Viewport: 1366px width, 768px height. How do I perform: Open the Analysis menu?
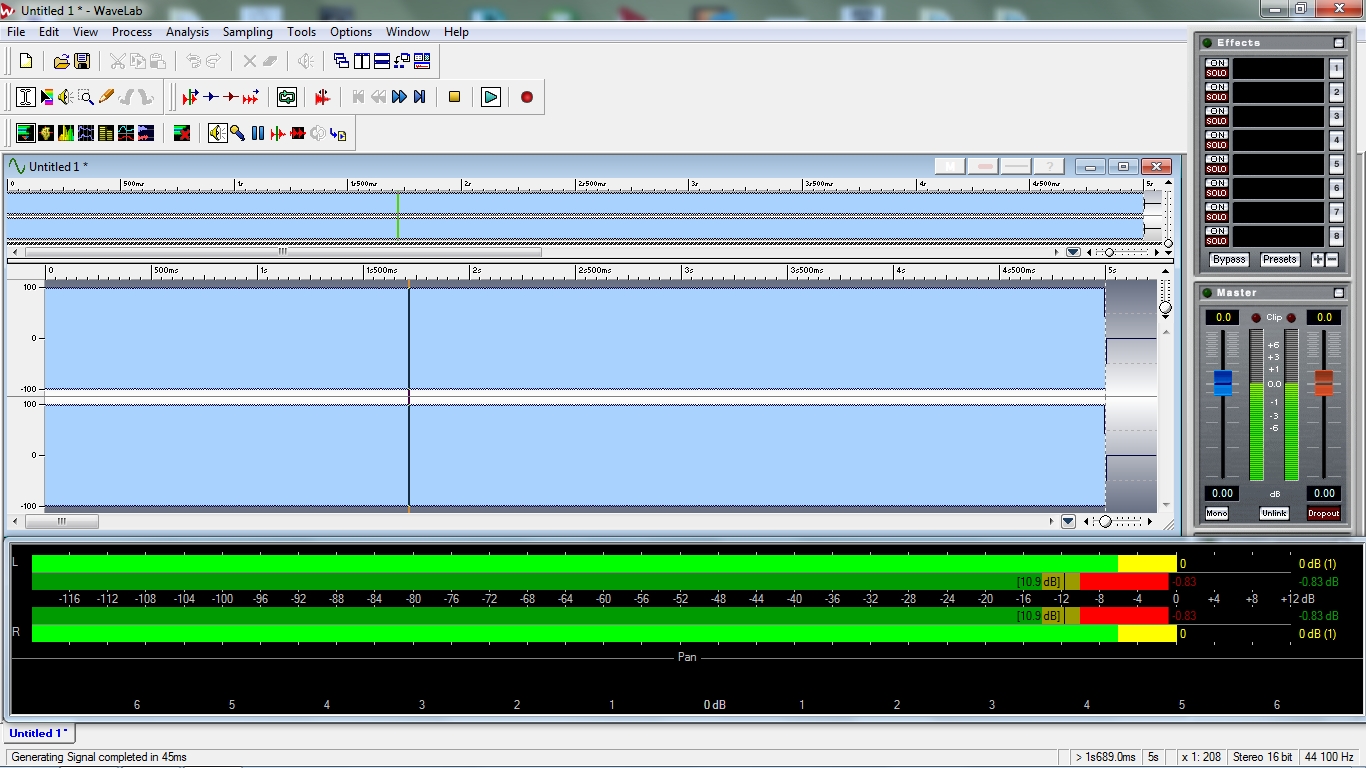coord(187,32)
